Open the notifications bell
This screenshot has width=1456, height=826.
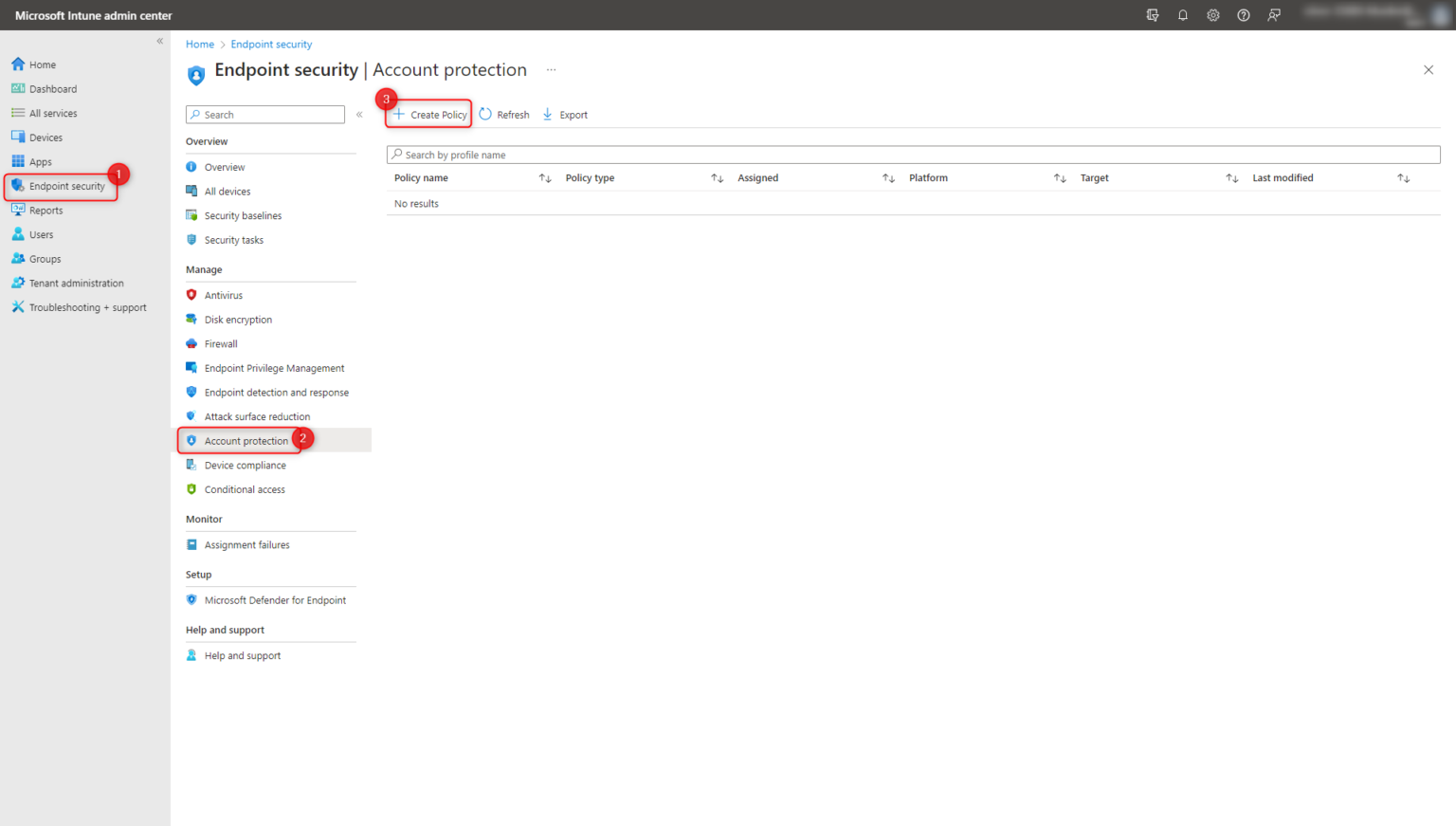pyautogui.click(x=1182, y=15)
